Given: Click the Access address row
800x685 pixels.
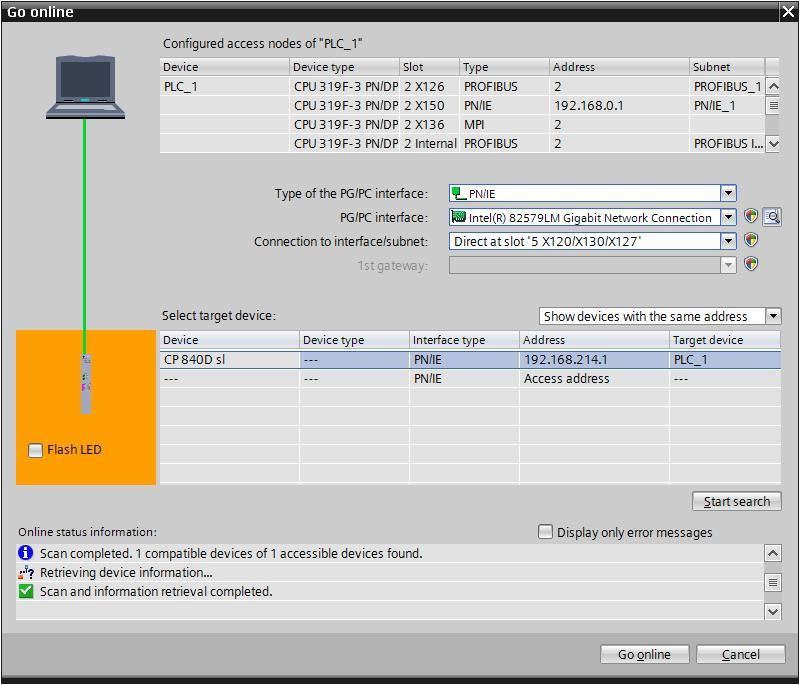Looking at the screenshot, I should 470,378.
